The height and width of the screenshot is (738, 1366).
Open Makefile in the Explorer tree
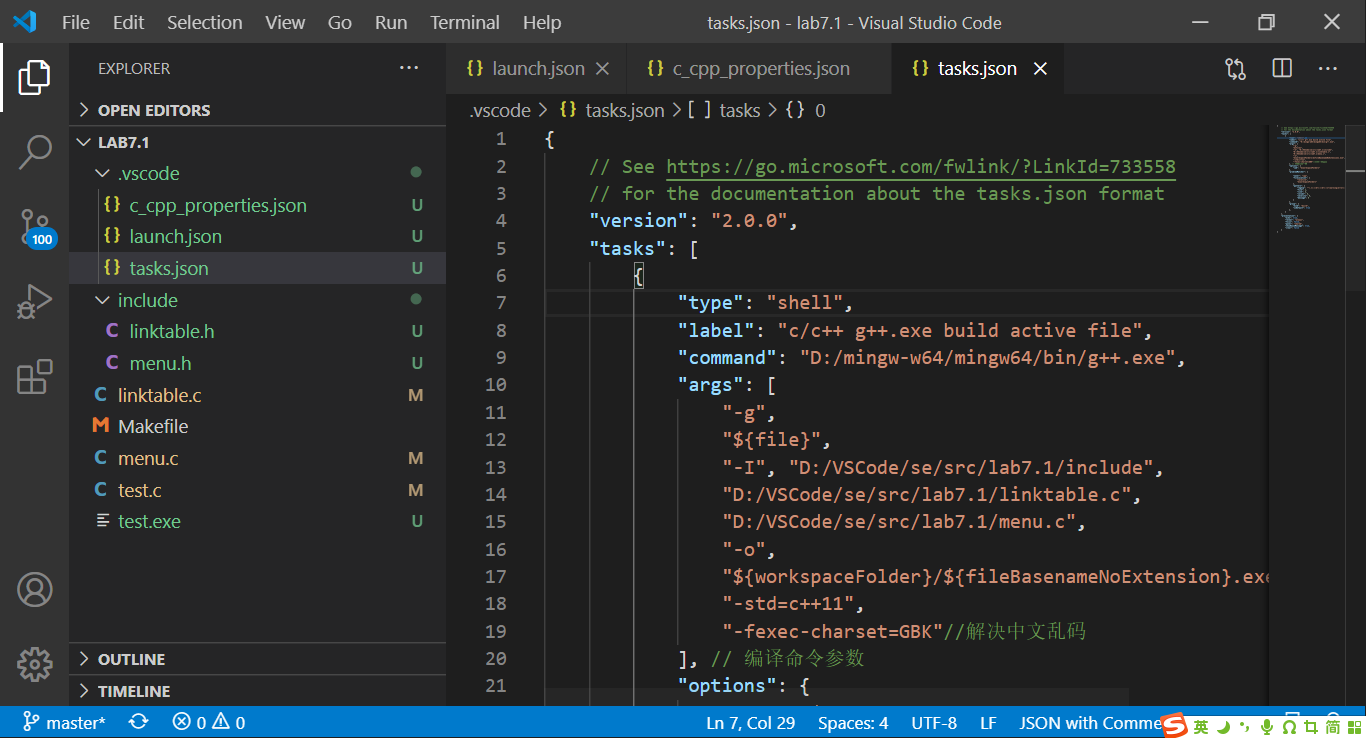click(x=258, y=426)
